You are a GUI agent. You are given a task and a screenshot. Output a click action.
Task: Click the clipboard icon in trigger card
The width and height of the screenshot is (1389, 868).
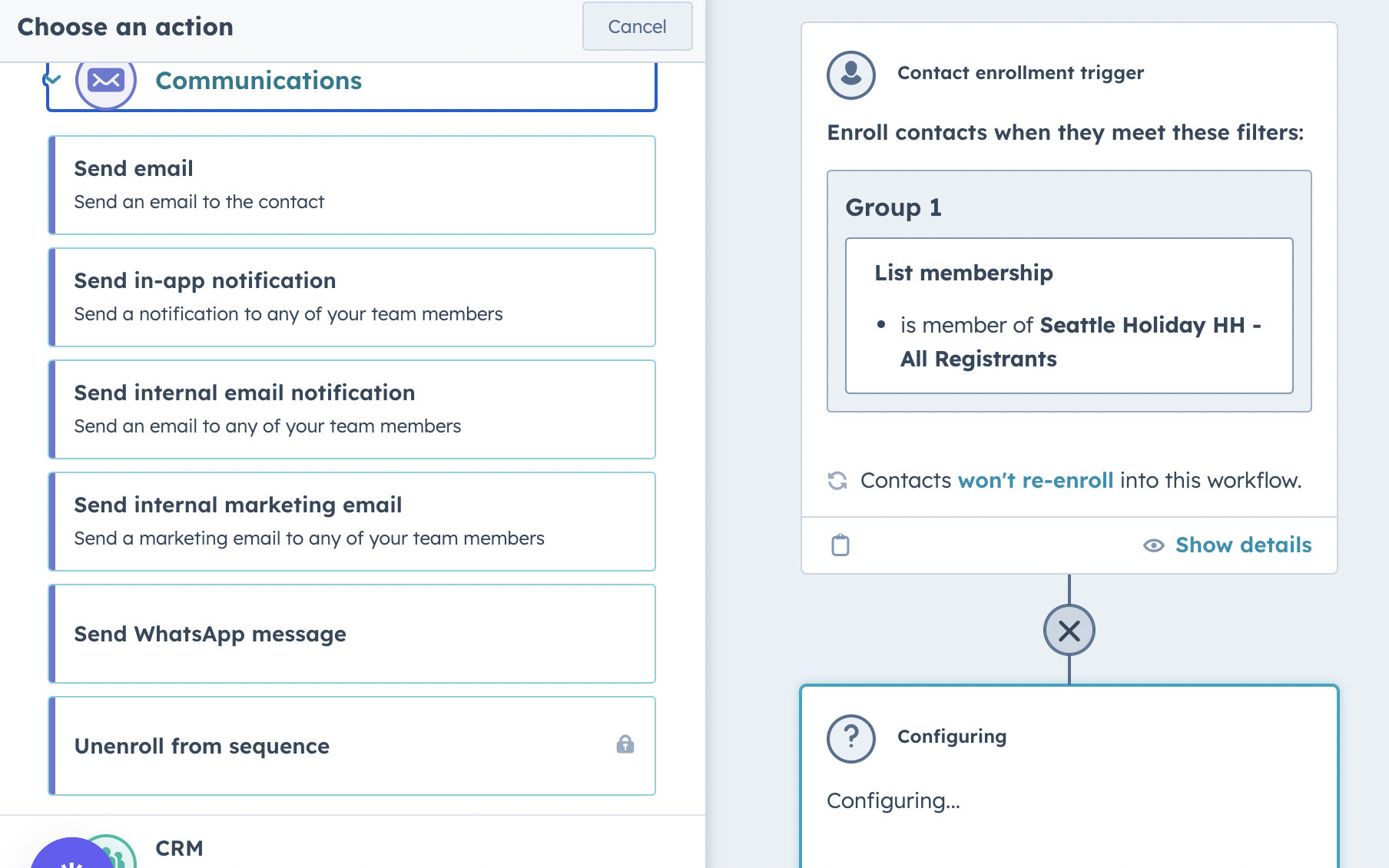pyautogui.click(x=840, y=545)
